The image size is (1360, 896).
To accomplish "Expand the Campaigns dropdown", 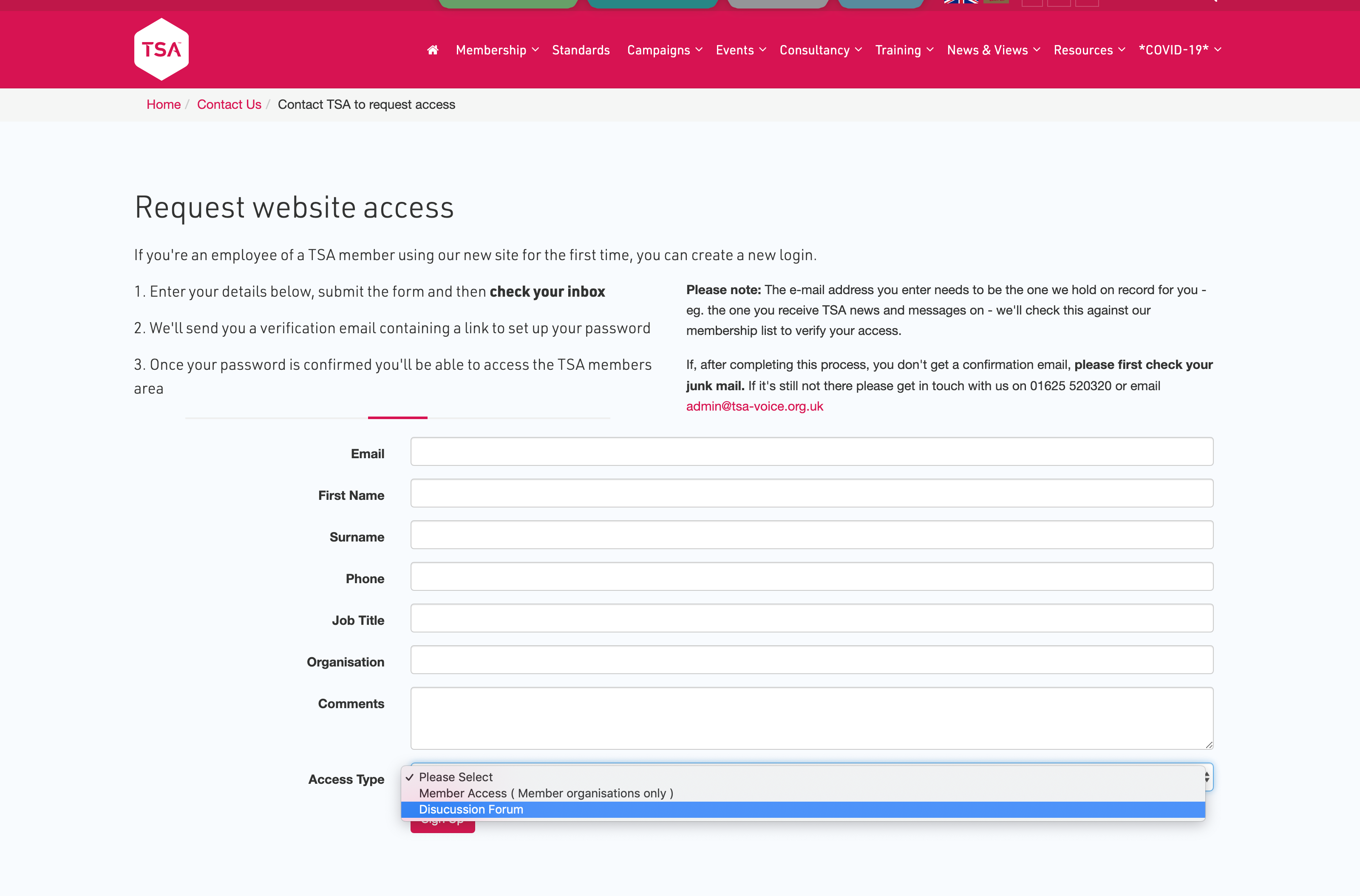I will point(665,50).
